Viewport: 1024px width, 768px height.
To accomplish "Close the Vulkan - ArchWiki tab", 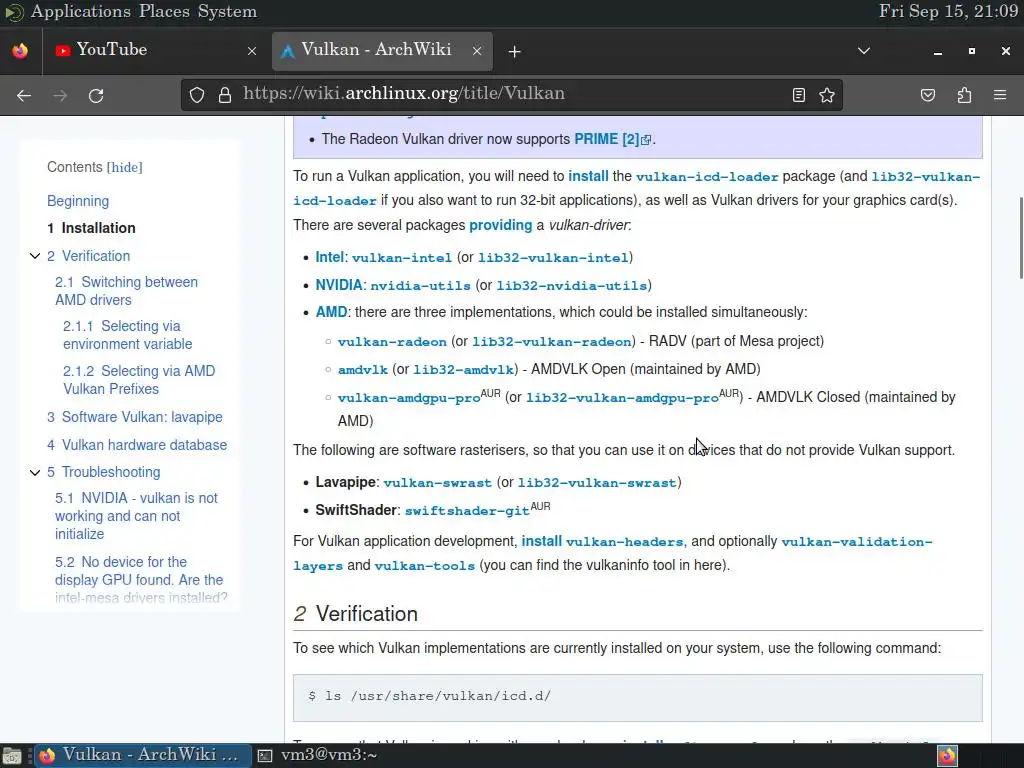I will pyautogui.click(x=477, y=51).
